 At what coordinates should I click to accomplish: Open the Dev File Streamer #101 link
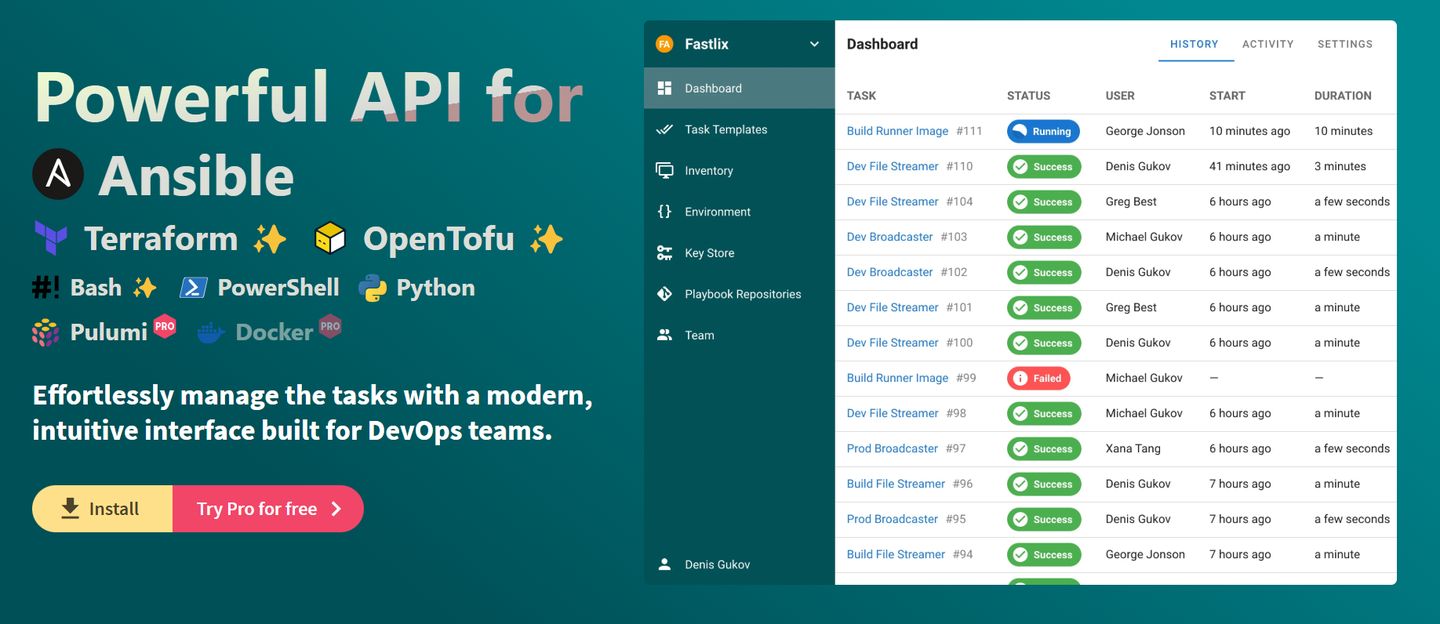[892, 307]
